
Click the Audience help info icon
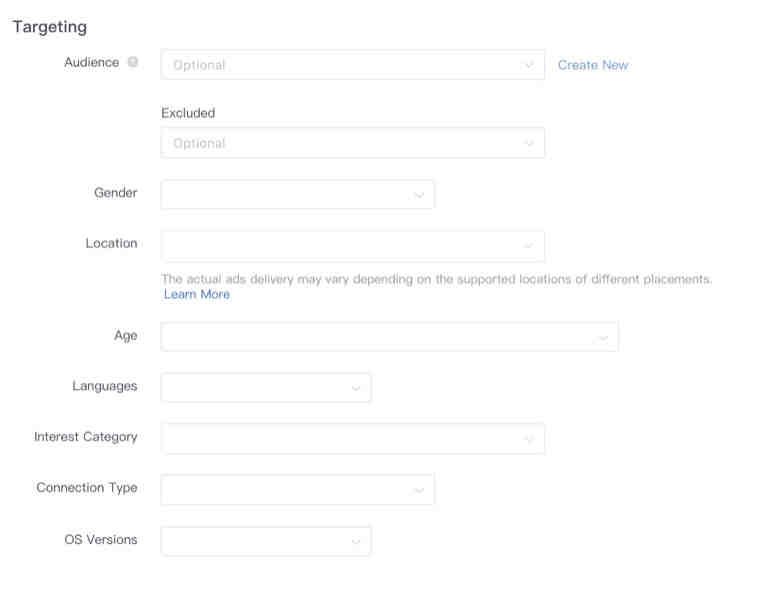coord(132,62)
